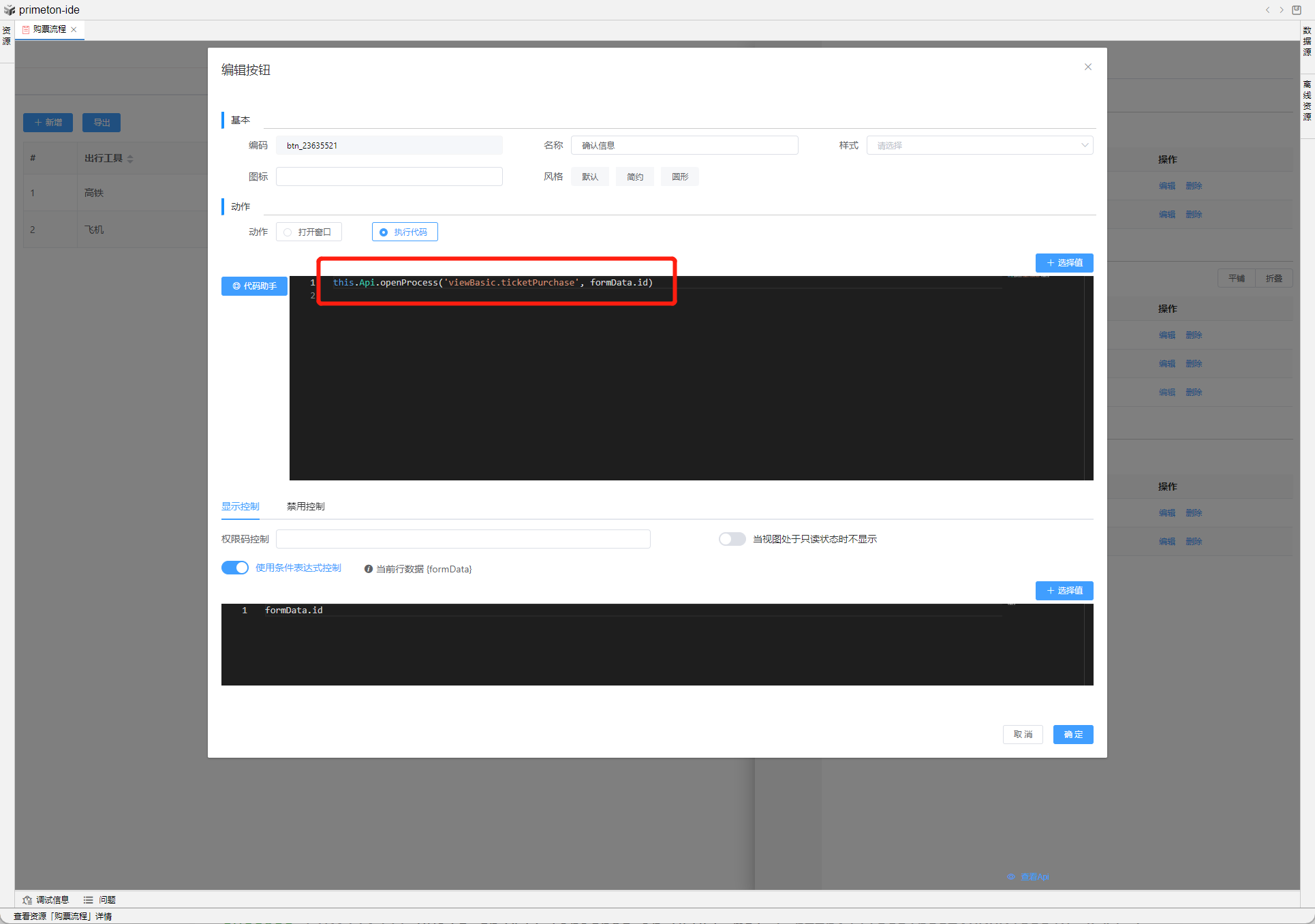The width and height of the screenshot is (1315, 924).
Task: Close the 购票流程 tab with X icon
Action: (74, 29)
